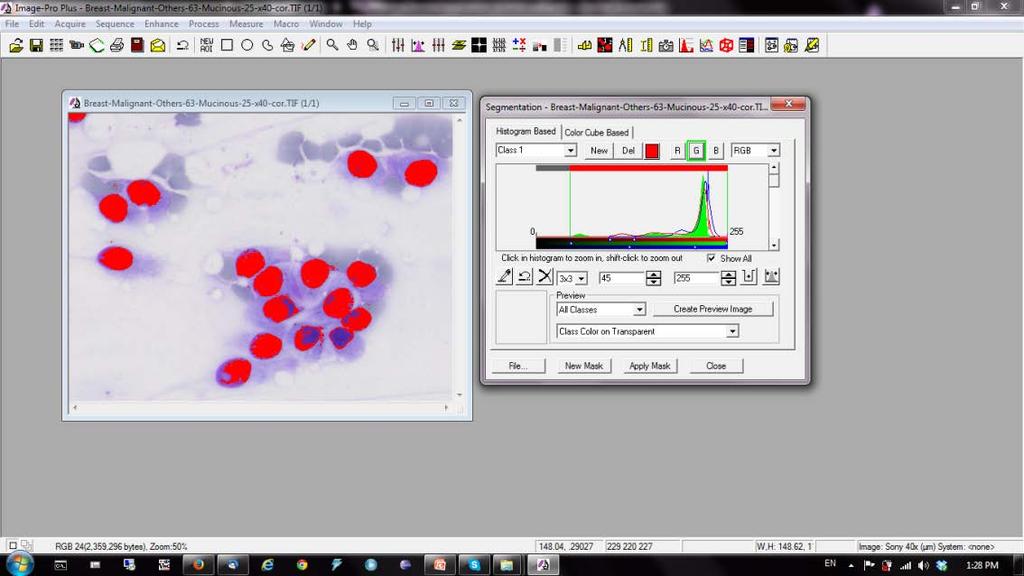Click the red segmentation toolbar icon
The image size is (1024, 576).
[605, 46]
